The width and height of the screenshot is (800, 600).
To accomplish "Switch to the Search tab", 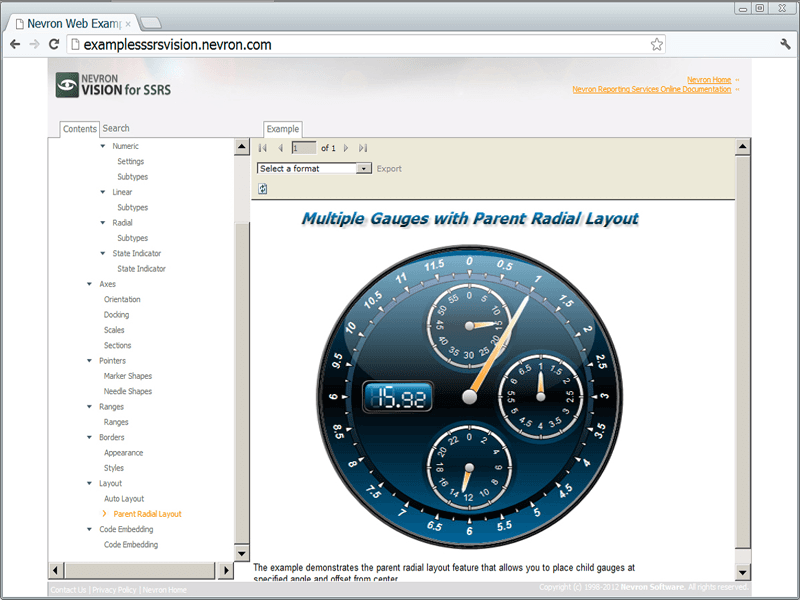I will pyautogui.click(x=116, y=128).
